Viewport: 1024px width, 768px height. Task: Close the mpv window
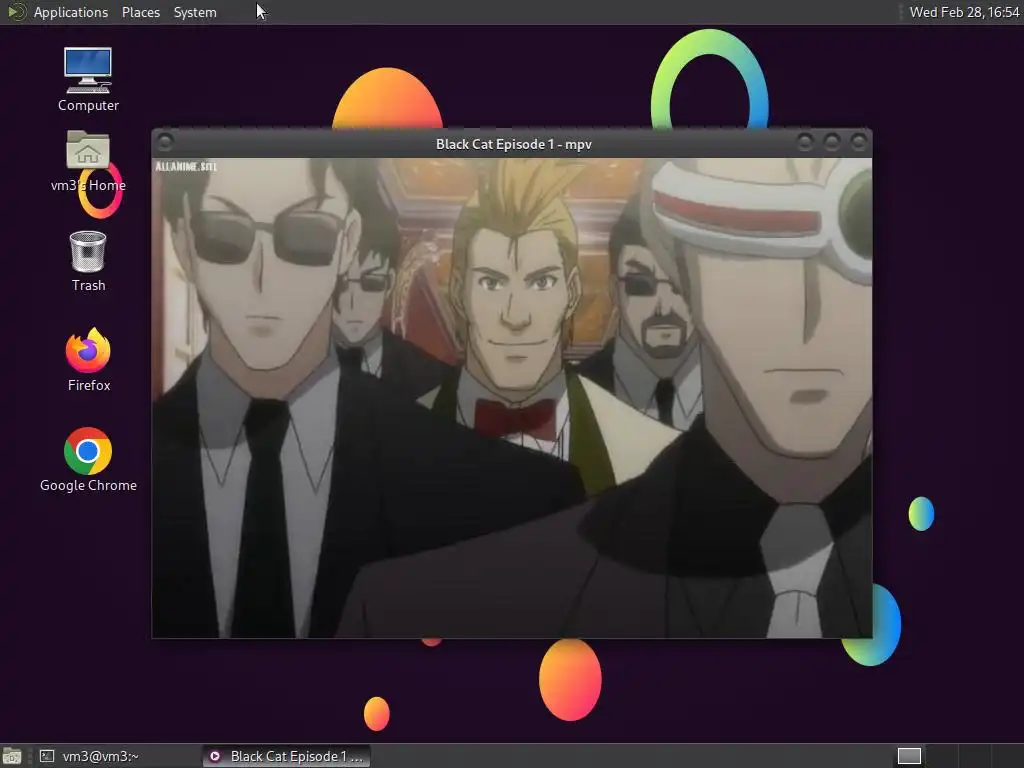pos(858,142)
